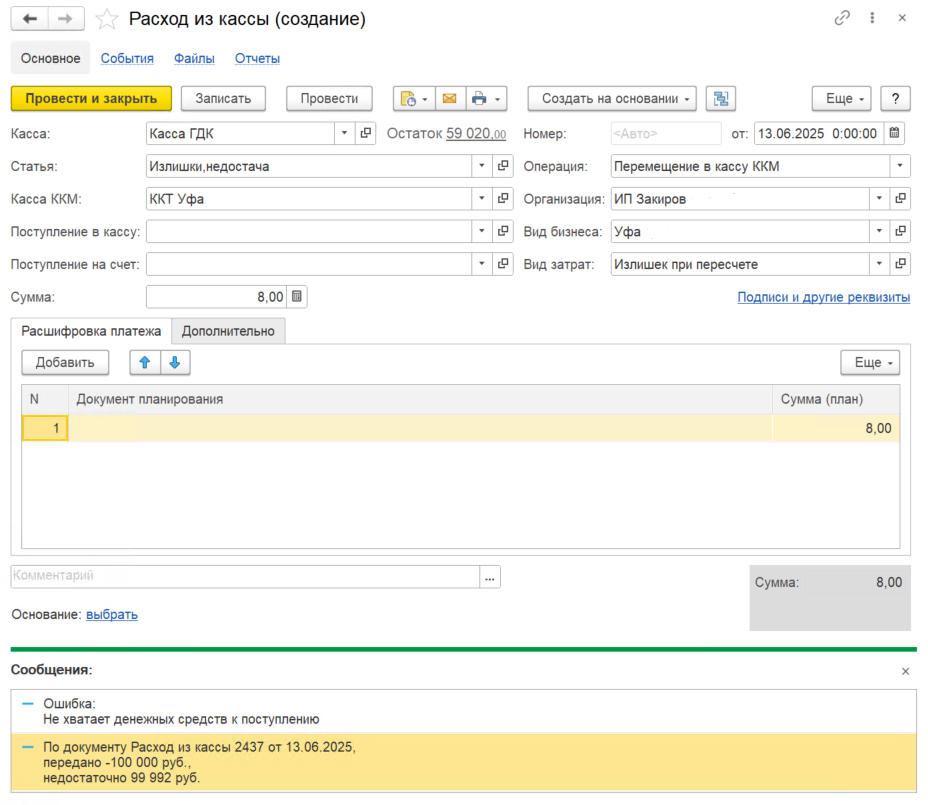Expand the Поступление на счет dropdown
This screenshot has height=805, width=928.
[x=482, y=264]
